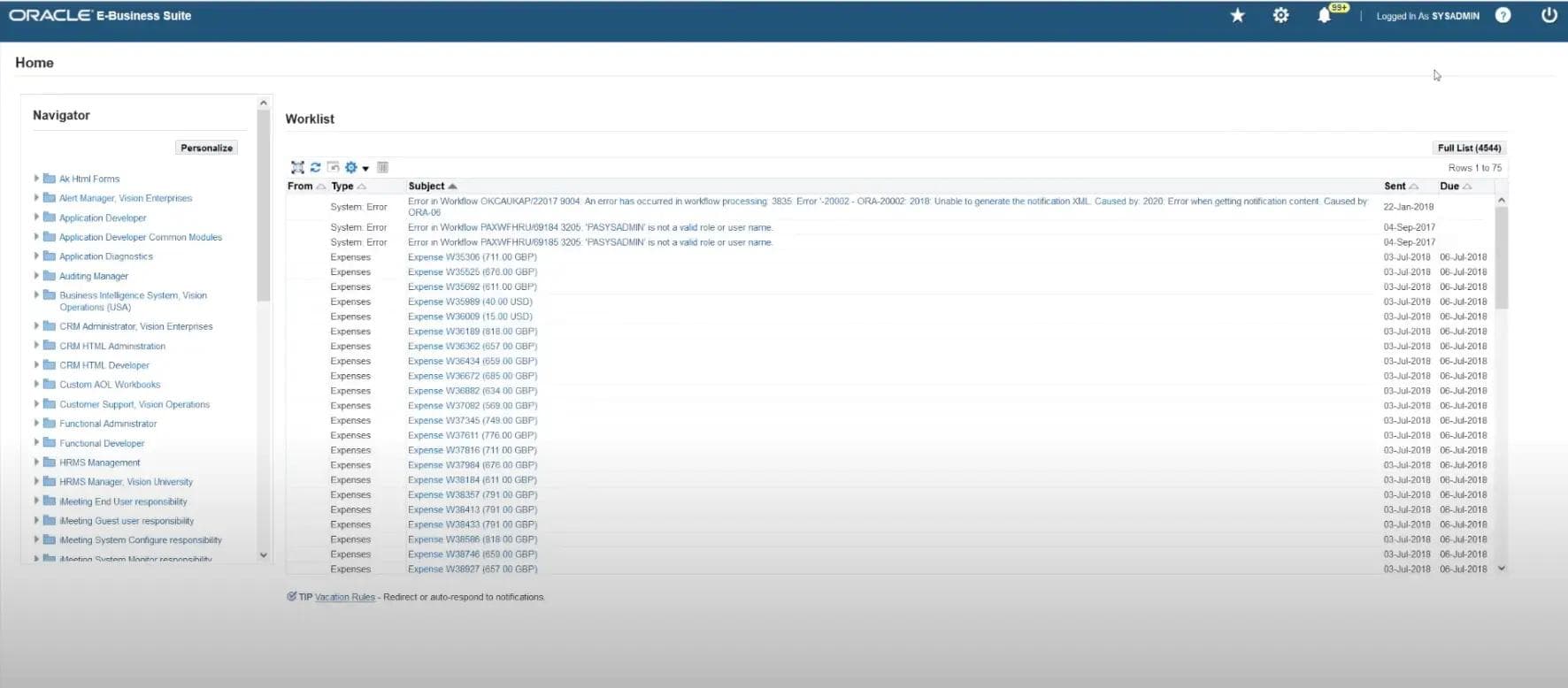Select iMeeting System Configure responsibility
Screen dimensions: 1568x688
pos(141,540)
